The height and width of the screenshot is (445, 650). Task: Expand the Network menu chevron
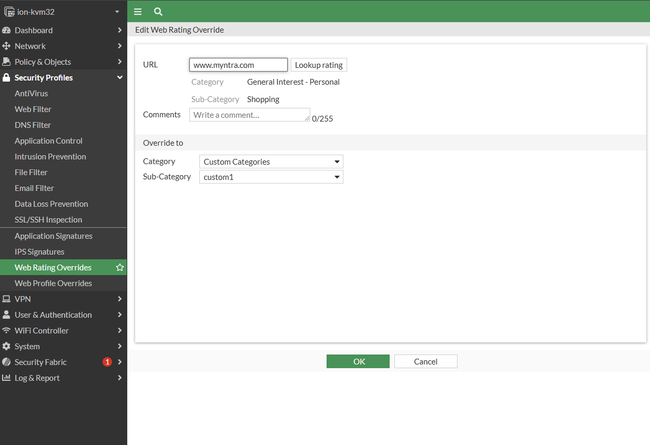pos(119,46)
